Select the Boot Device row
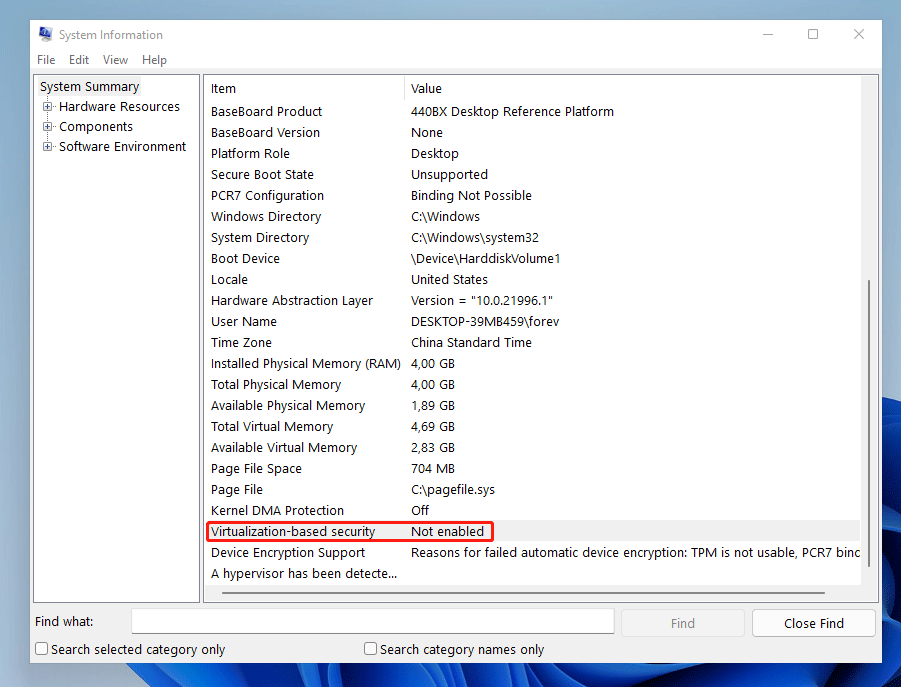The image size is (901, 687). (x=532, y=258)
